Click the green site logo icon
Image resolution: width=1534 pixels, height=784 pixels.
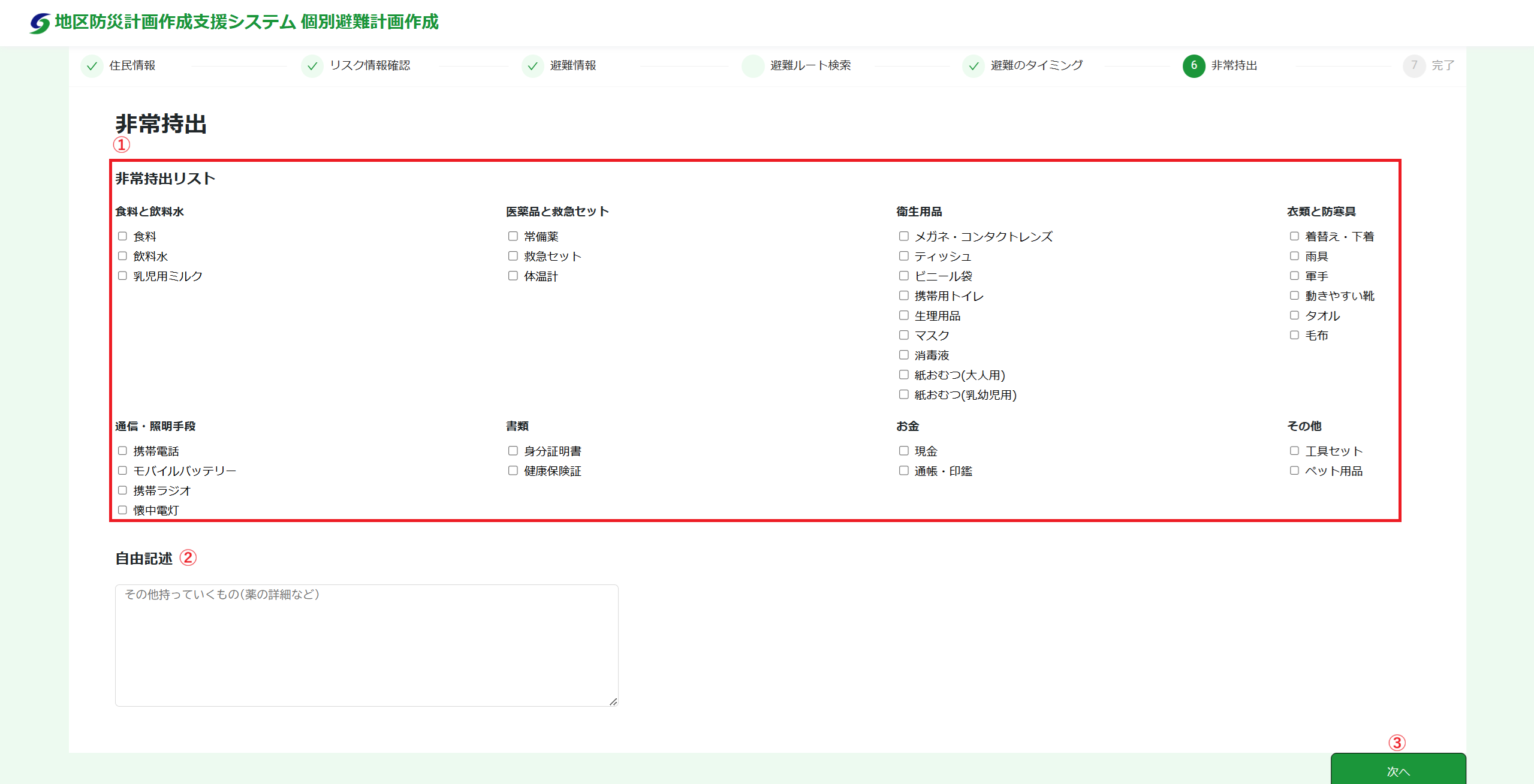point(40,23)
